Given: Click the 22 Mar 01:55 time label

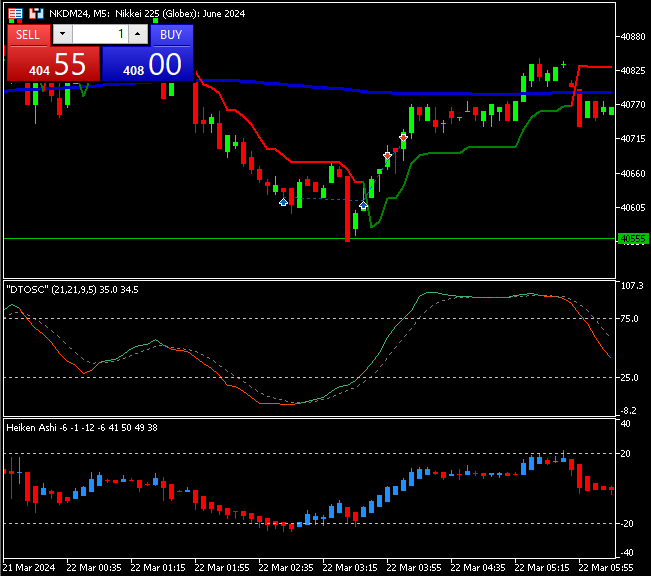Looking at the screenshot, I should pyautogui.click(x=222, y=568).
